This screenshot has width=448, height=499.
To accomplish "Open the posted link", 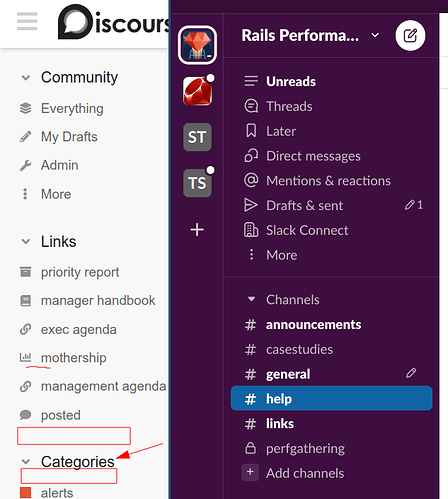I will (61, 416).
